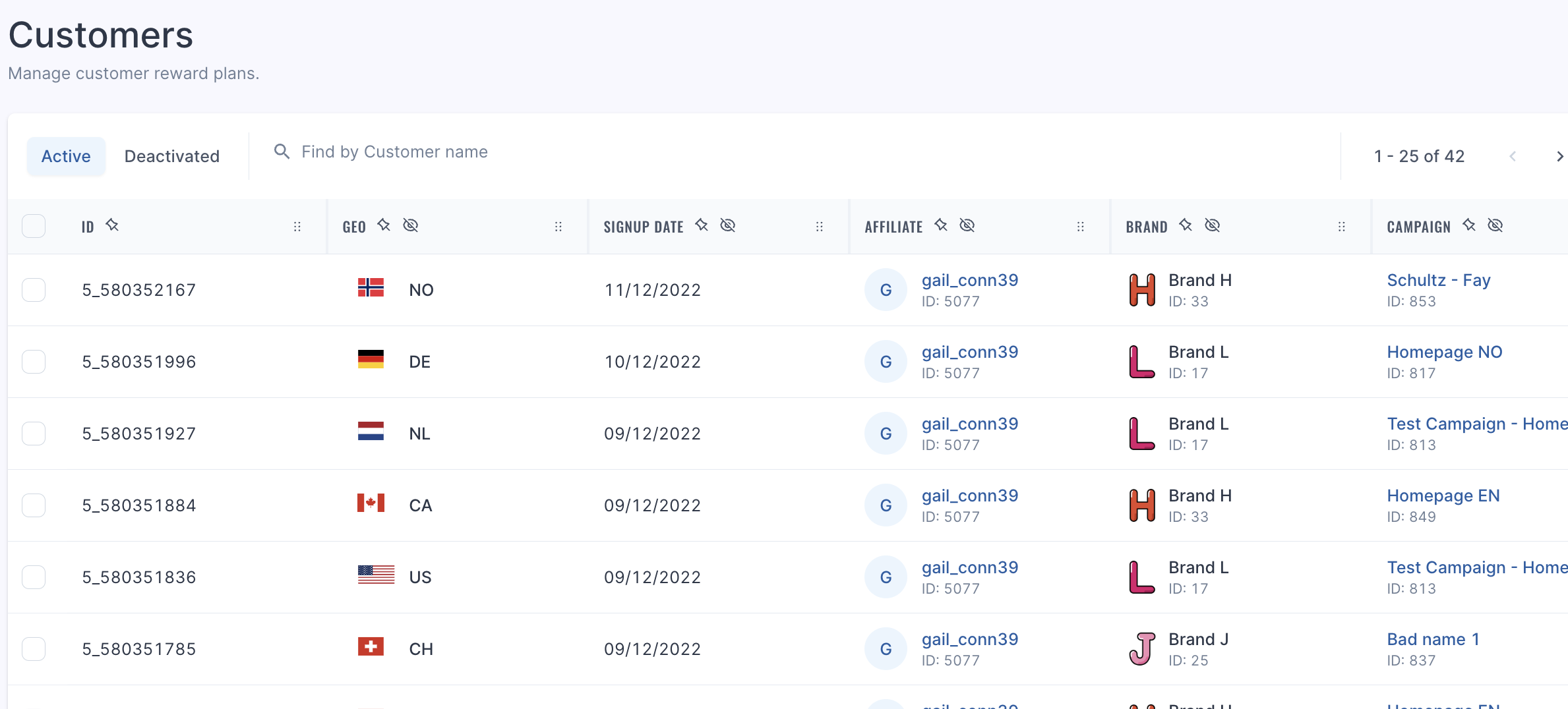1568x709 pixels.
Task: Grab the Brand column drag handle
Action: (x=1342, y=227)
